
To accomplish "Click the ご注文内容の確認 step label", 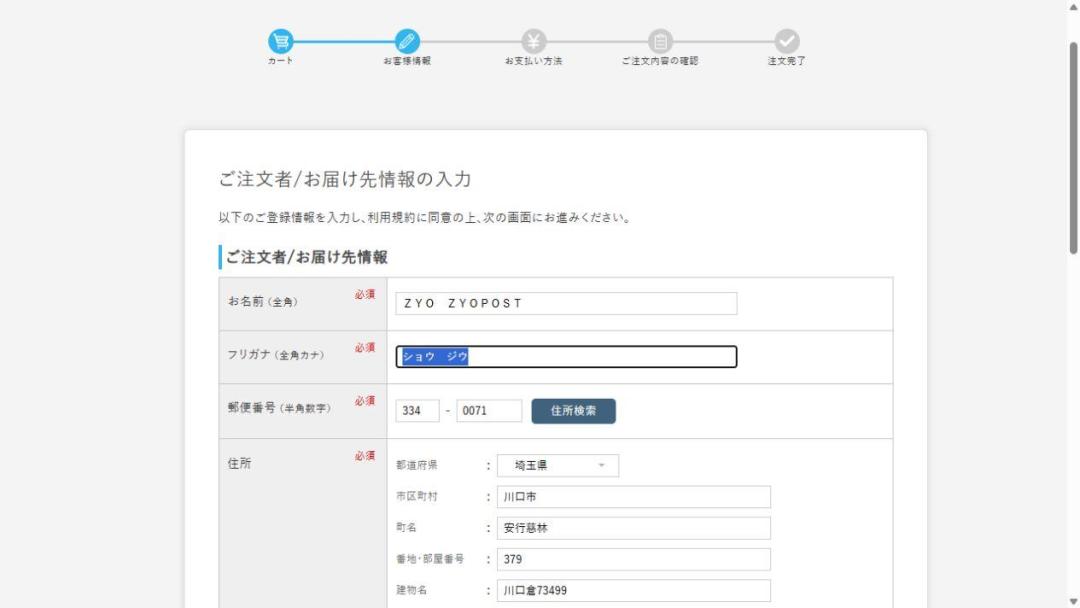I will tap(660, 61).
